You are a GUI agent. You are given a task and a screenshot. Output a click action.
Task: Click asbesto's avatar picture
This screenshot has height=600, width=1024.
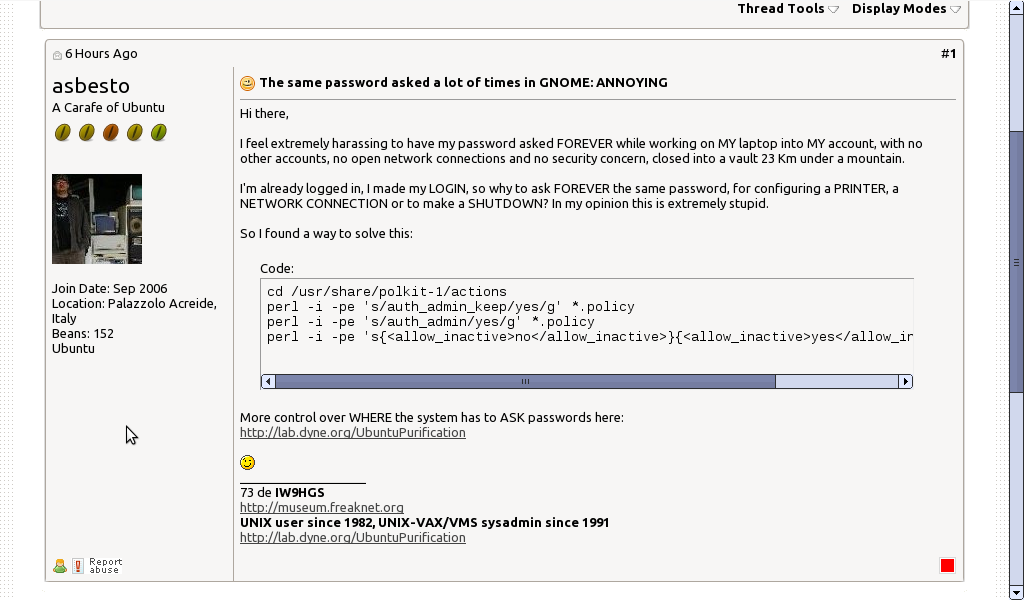pyautogui.click(x=97, y=219)
